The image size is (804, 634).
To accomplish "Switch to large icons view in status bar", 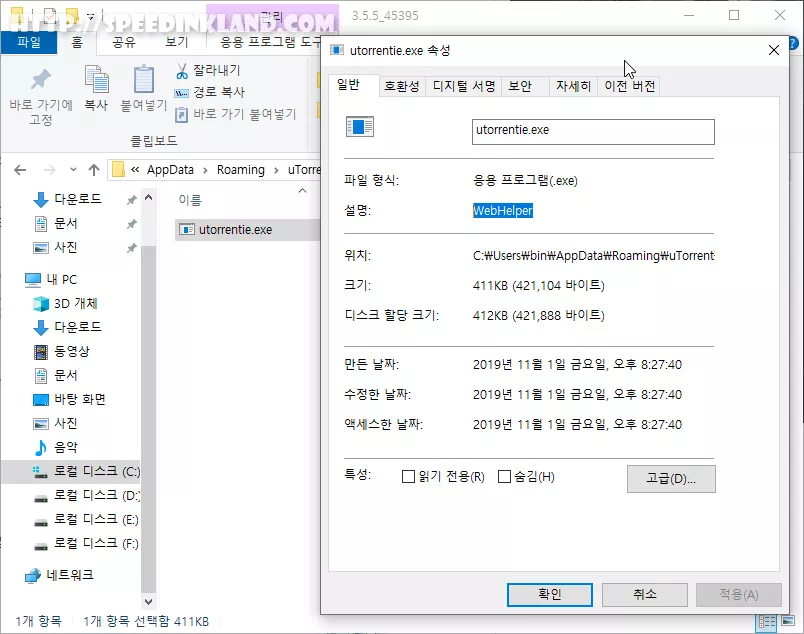I will [788, 621].
